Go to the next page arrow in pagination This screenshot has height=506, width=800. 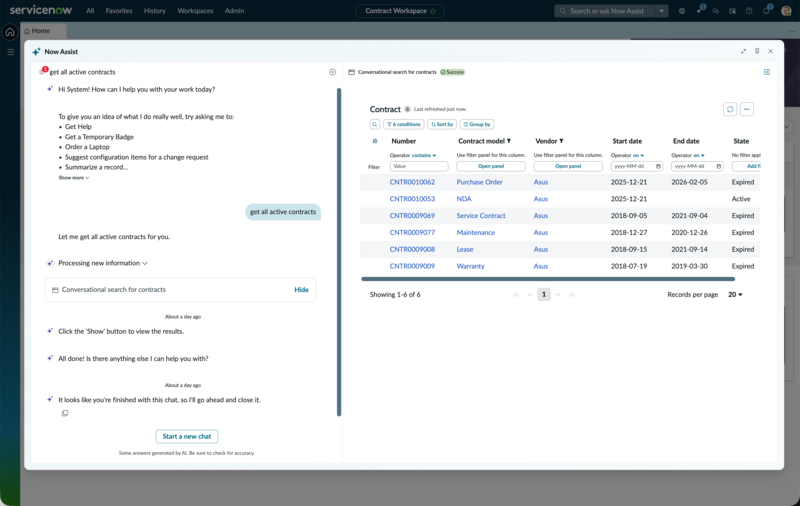tap(558, 295)
